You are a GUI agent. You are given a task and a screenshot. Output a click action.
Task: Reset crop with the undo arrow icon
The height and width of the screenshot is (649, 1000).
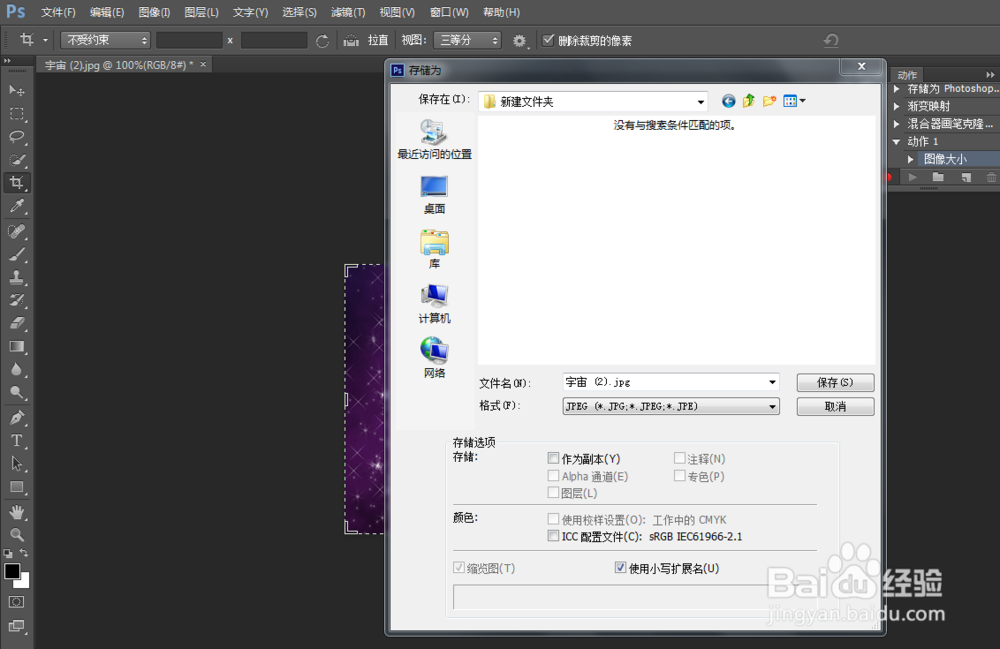click(831, 41)
